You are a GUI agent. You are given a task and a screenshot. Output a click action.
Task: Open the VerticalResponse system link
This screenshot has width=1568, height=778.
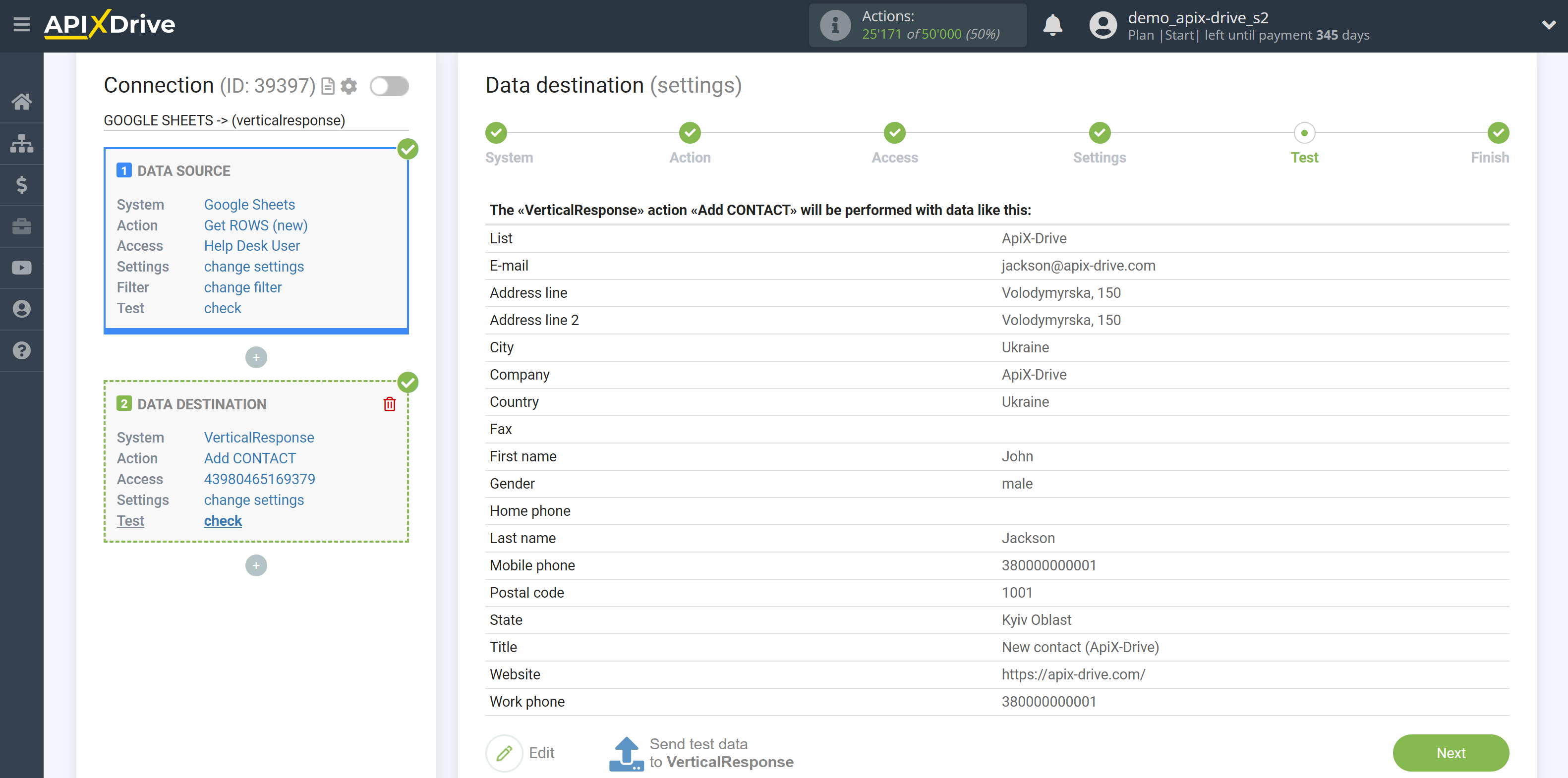click(259, 438)
